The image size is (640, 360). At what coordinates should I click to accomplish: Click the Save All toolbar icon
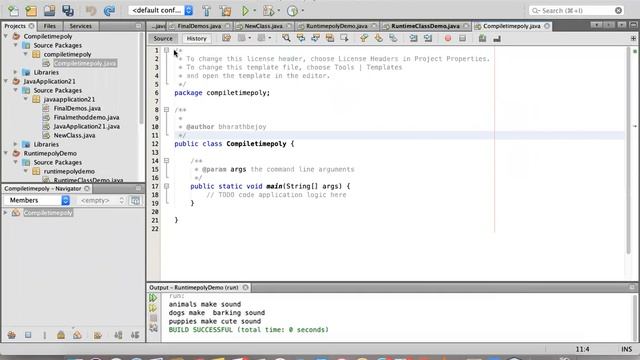pyautogui.click(x=68, y=11)
